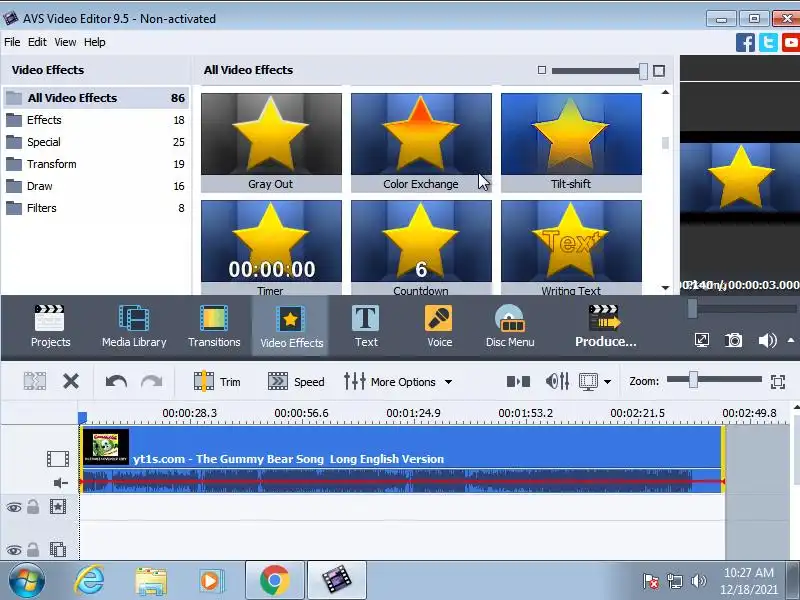Screen dimensions: 800x600
Task: Open Internet Explorer from the taskbar
Action: click(x=90, y=580)
